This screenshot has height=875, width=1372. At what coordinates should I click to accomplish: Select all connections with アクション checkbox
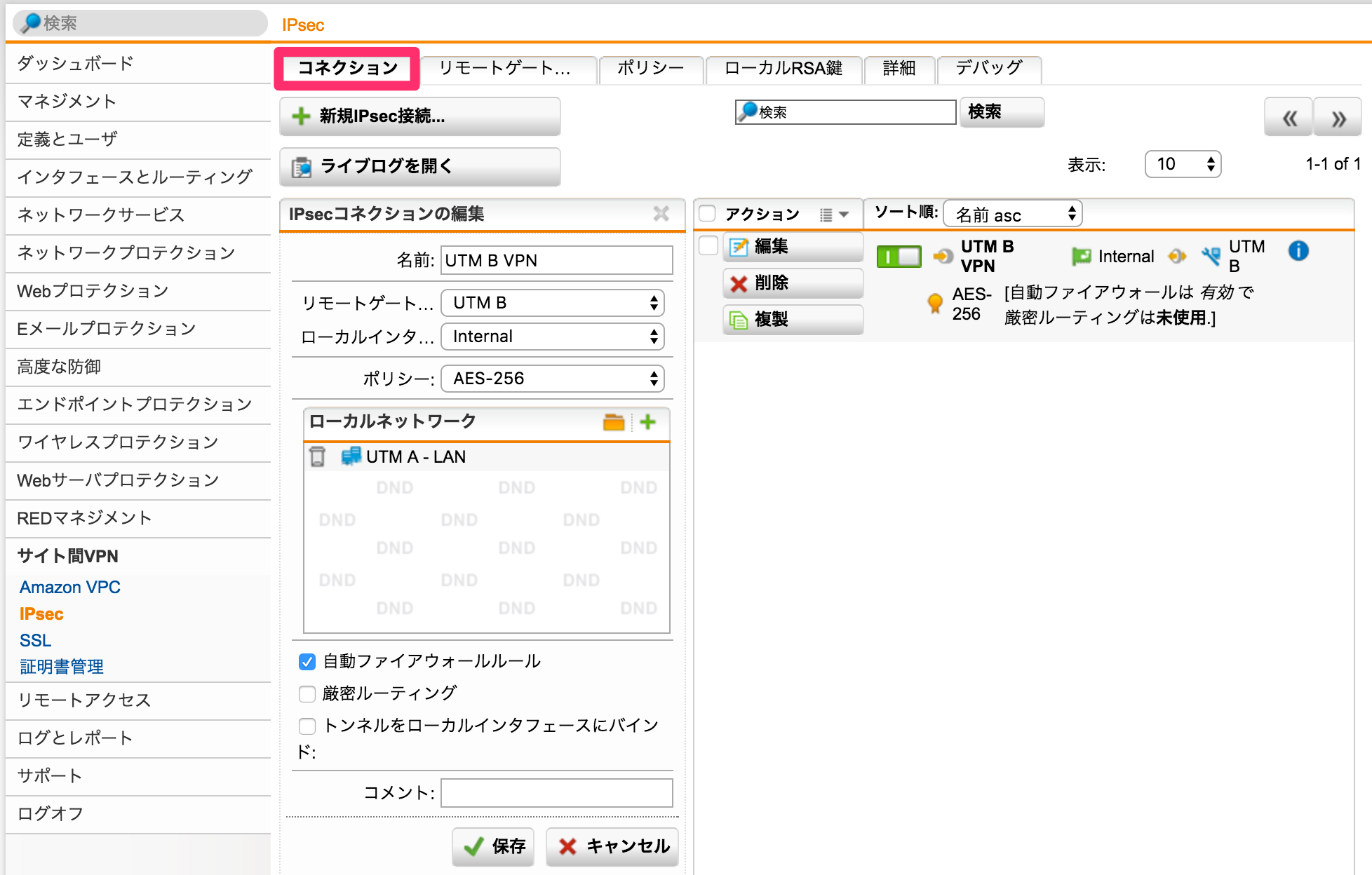[x=708, y=214]
